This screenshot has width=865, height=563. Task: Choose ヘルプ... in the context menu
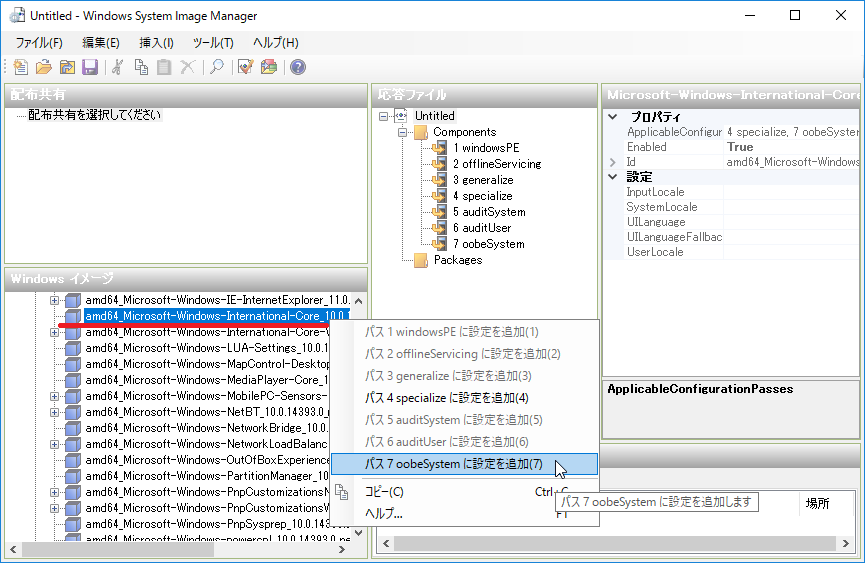(x=464, y=514)
